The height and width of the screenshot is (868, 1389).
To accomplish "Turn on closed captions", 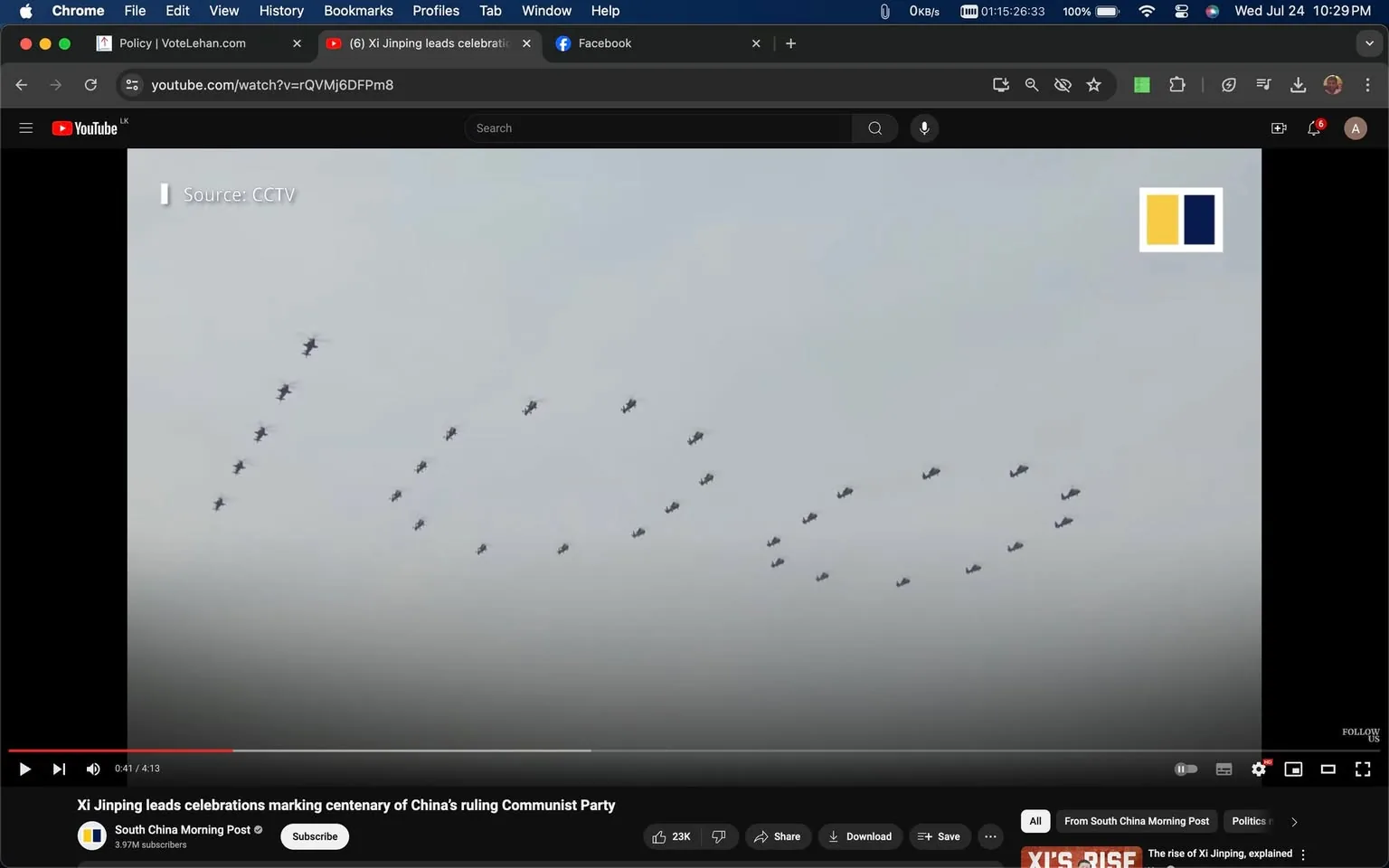I will coord(1224,769).
